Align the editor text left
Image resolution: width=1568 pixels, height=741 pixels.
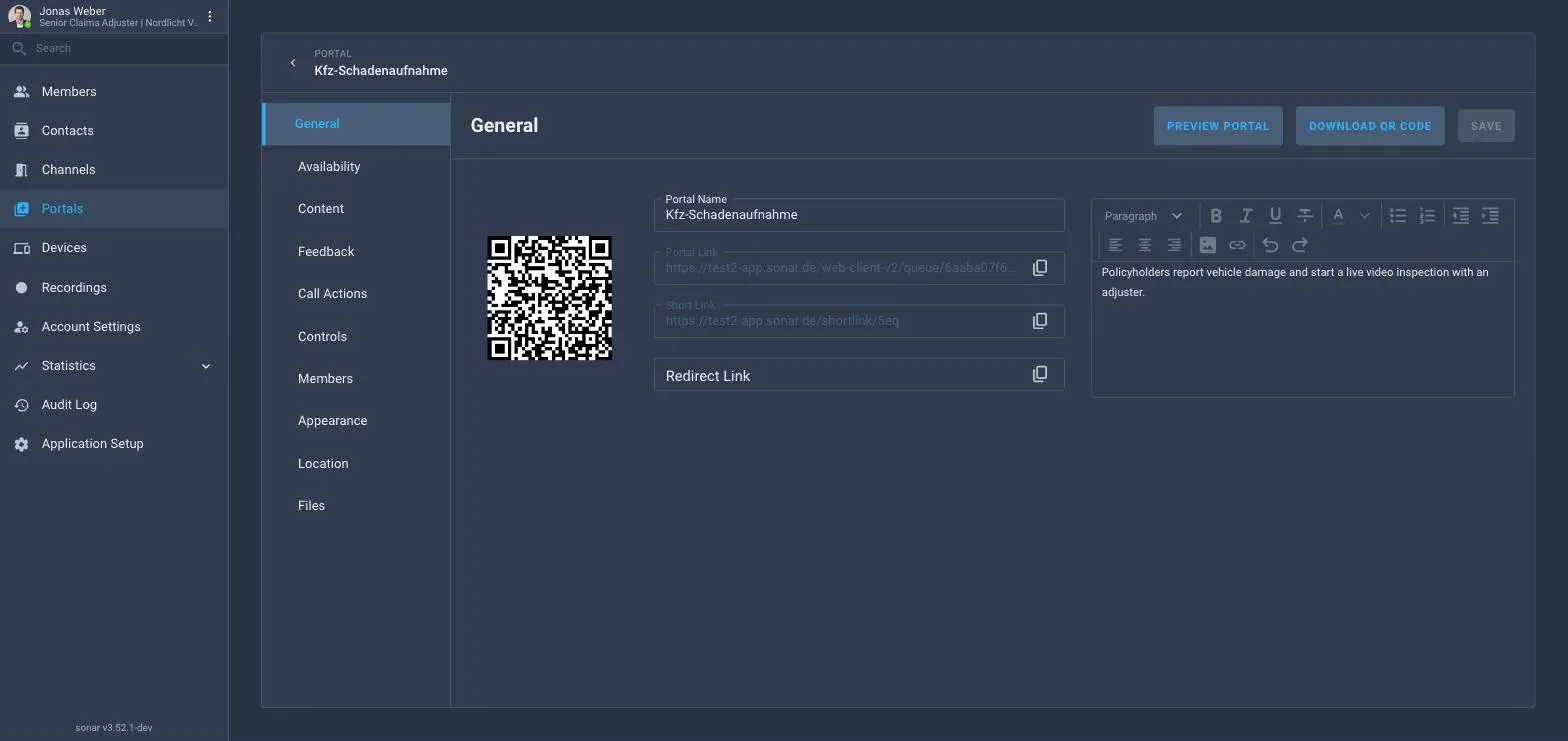(1115, 245)
